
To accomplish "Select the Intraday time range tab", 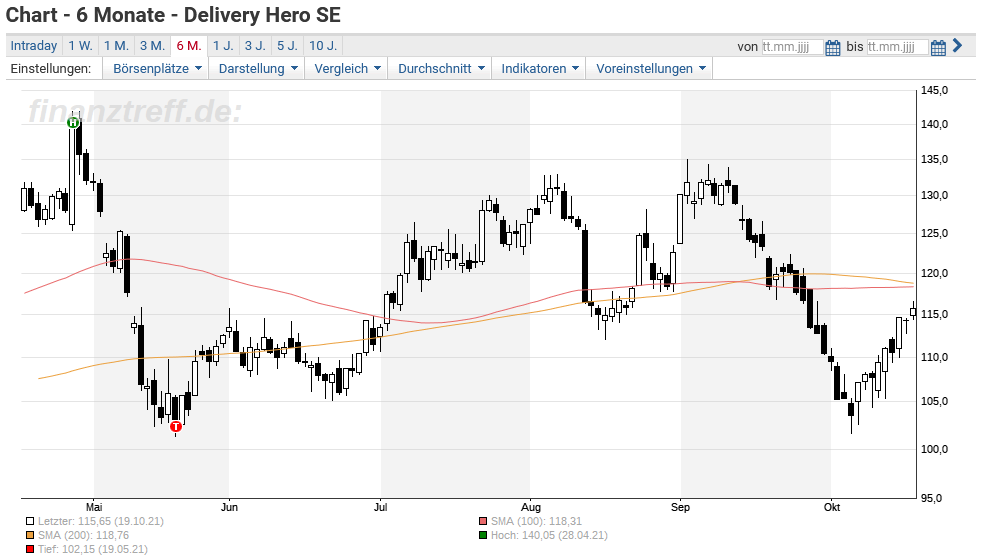I will pyautogui.click(x=33, y=46).
